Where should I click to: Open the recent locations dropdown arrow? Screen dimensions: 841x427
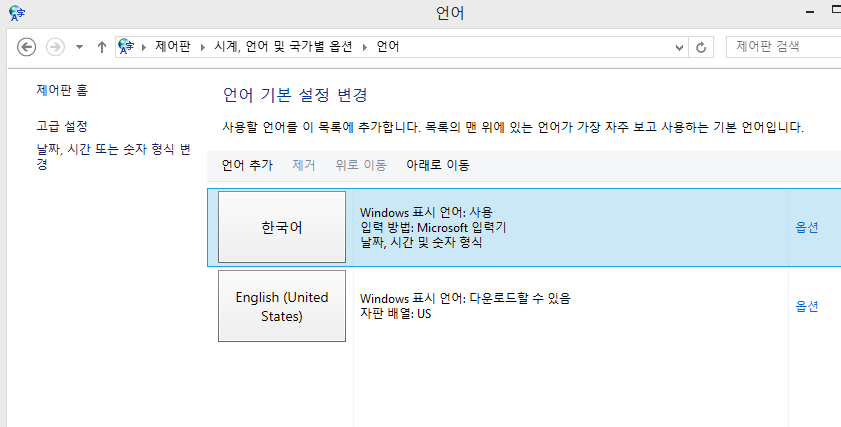pyautogui.click(x=79, y=47)
